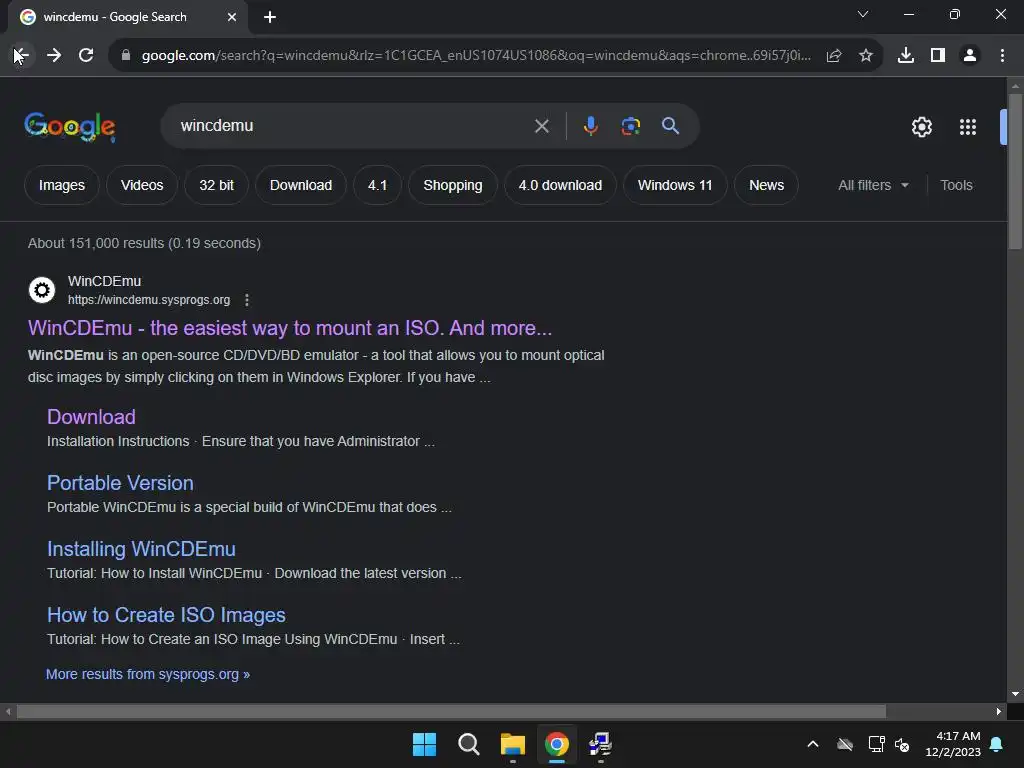Start a voice search with the microphone
This screenshot has height=768, width=1024.
[x=590, y=125]
